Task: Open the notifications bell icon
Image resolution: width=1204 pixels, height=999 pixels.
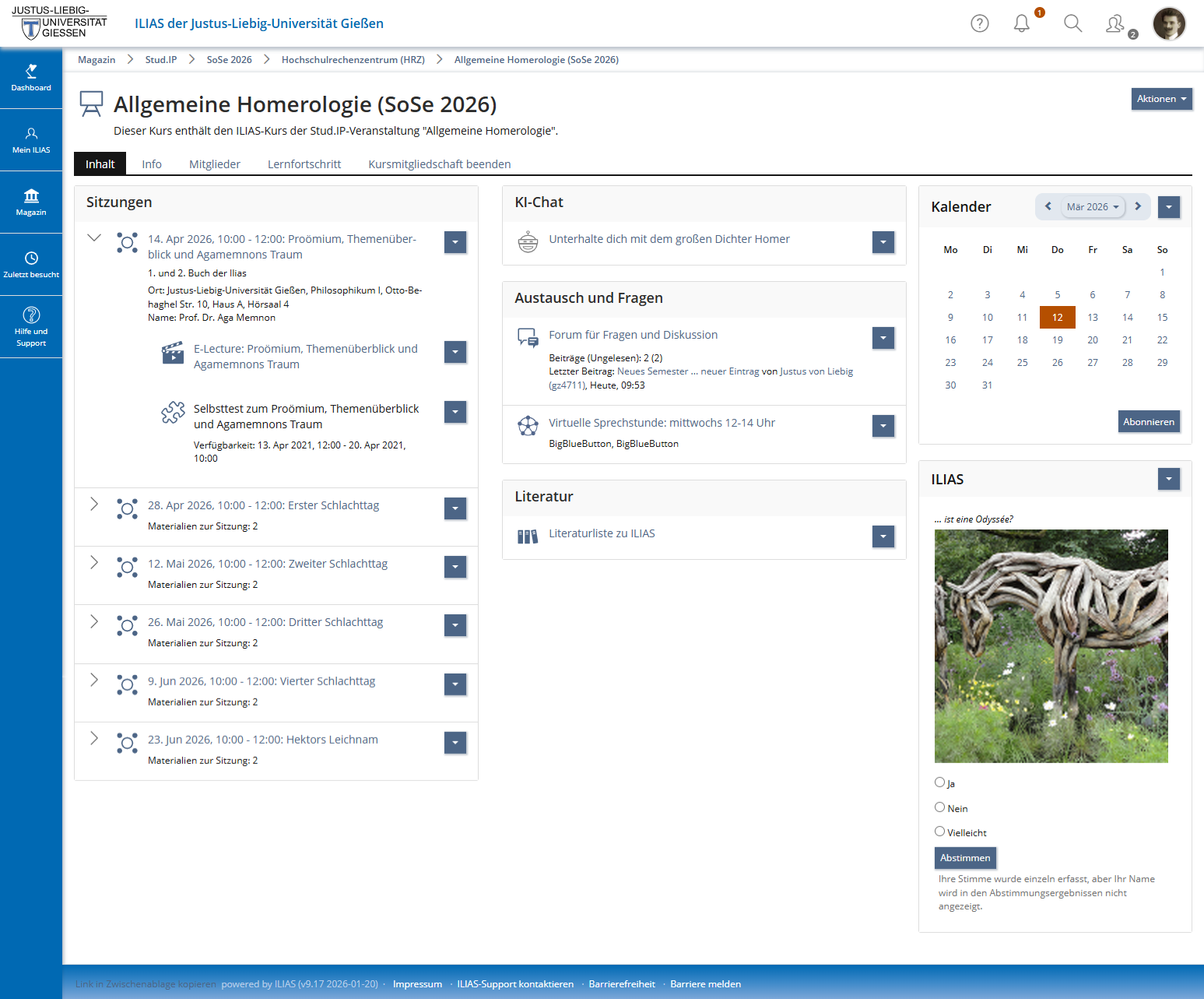Action: click(1021, 23)
